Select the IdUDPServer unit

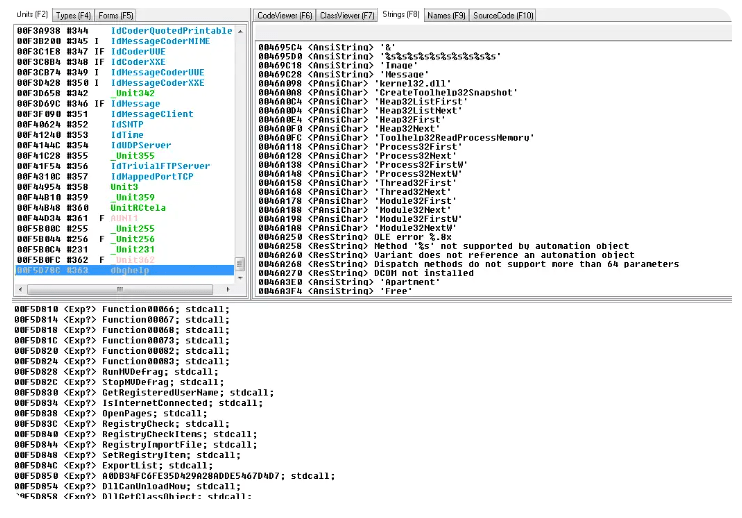[125, 145]
